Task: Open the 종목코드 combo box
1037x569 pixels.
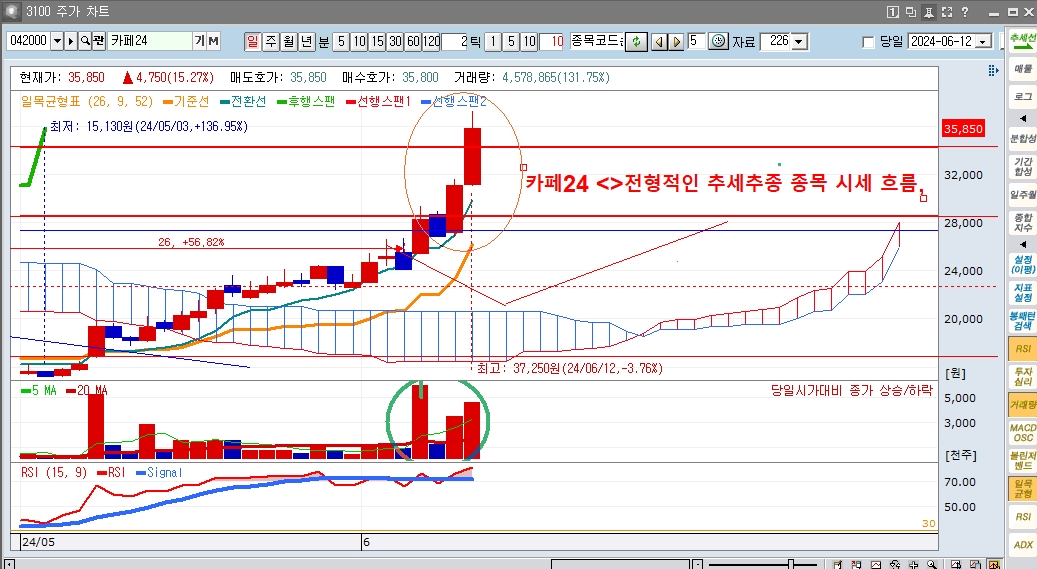Action: pyautogui.click(x=597, y=41)
